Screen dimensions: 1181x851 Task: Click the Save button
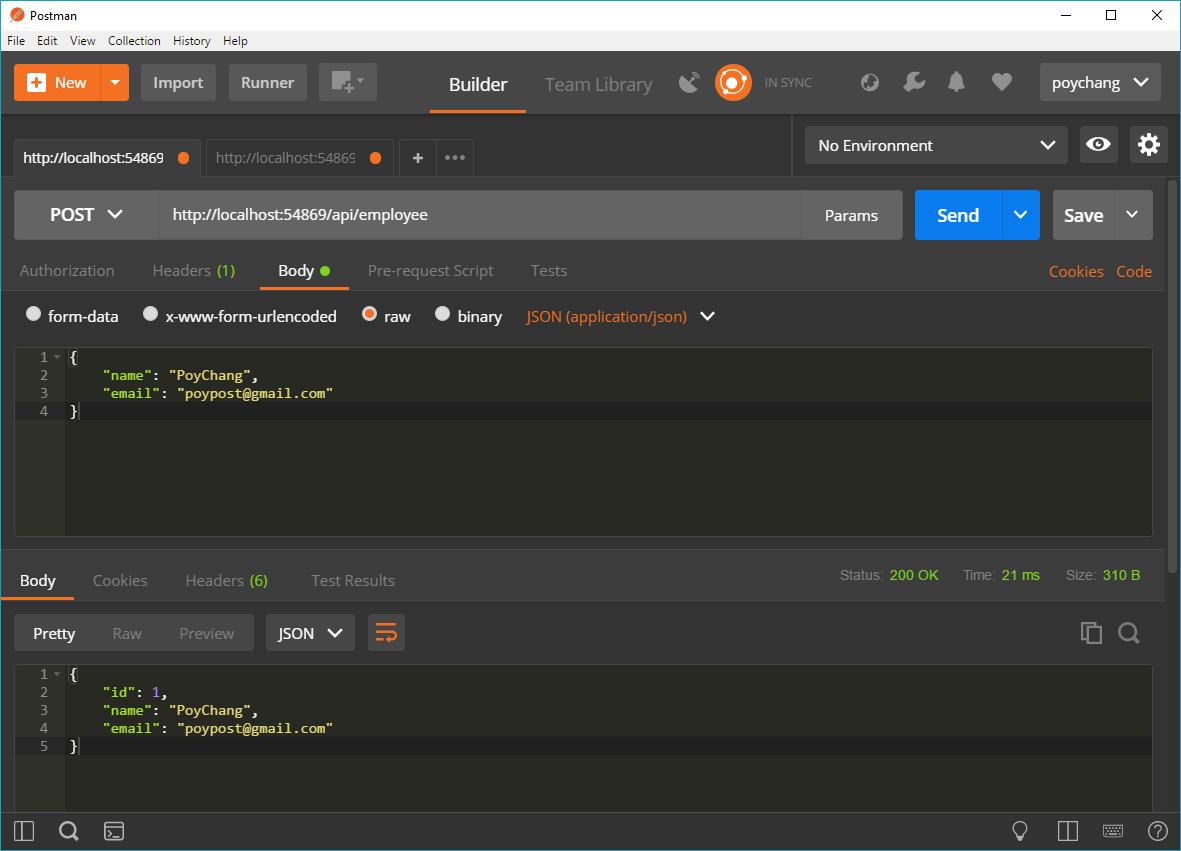1083,215
